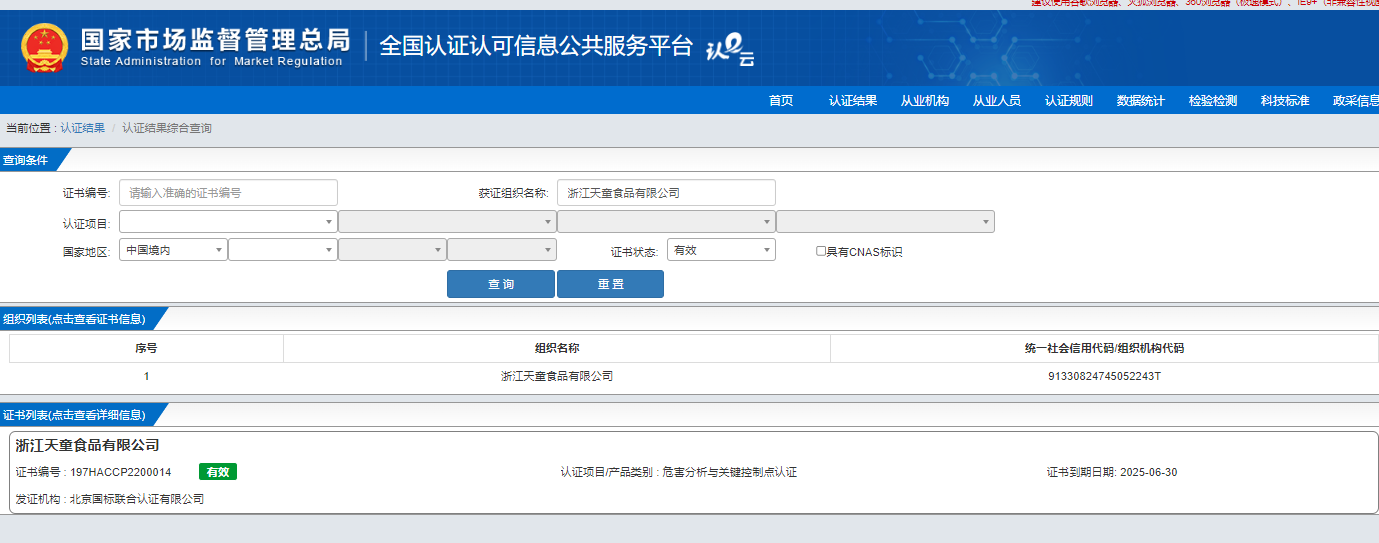Image resolution: width=1379 pixels, height=543 pixels.
Task: Open the 数据统计 nav item
Action: click(x=1141, y=101)
